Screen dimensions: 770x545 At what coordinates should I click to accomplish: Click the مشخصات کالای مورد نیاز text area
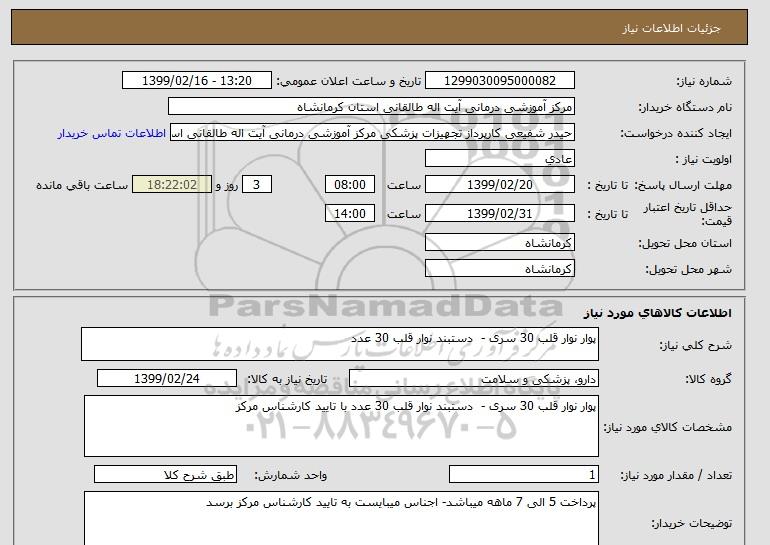341,426
